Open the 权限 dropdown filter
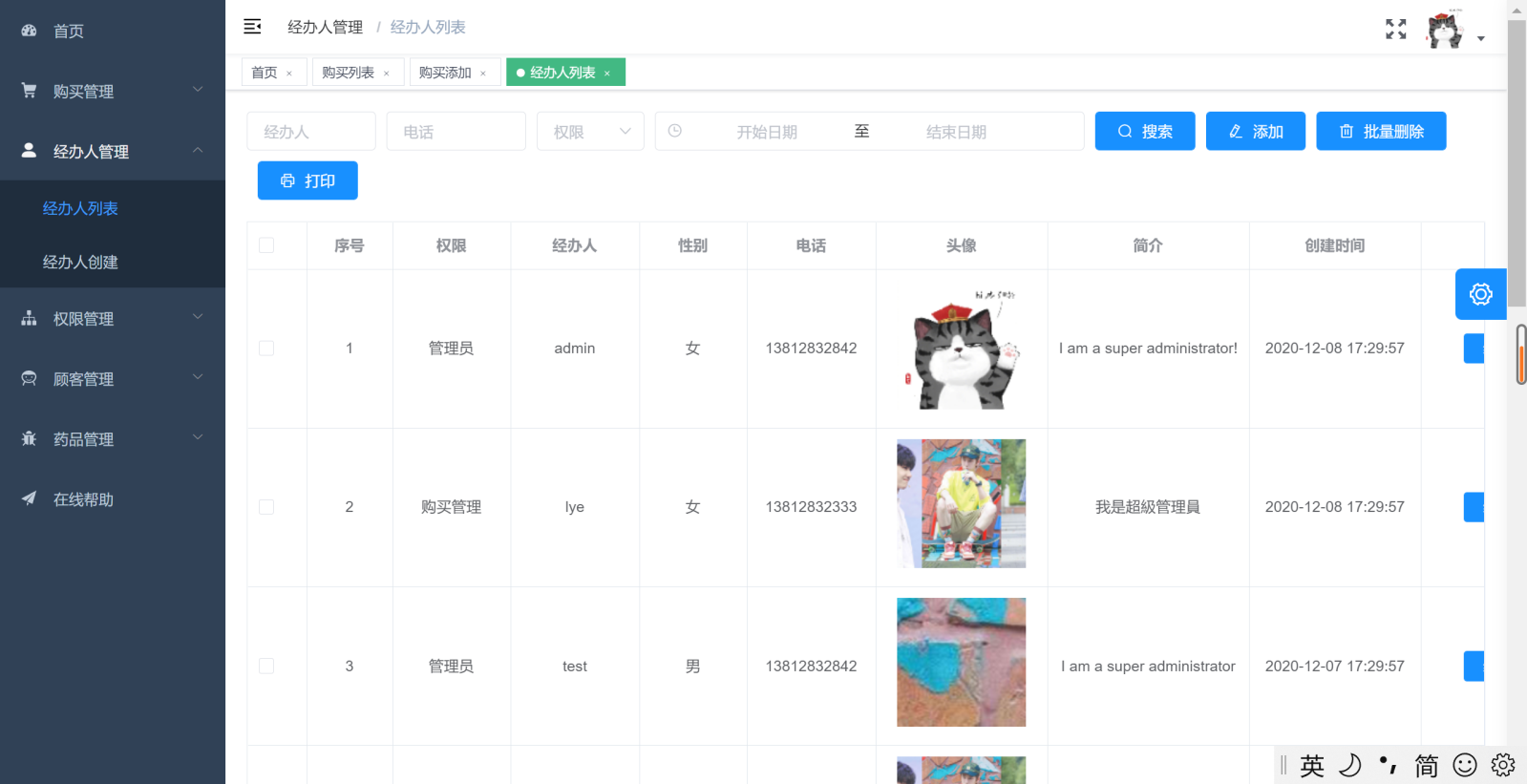The width and height of the screenshot is (1527, 784). pyautogui.click(x=590, y=131)
